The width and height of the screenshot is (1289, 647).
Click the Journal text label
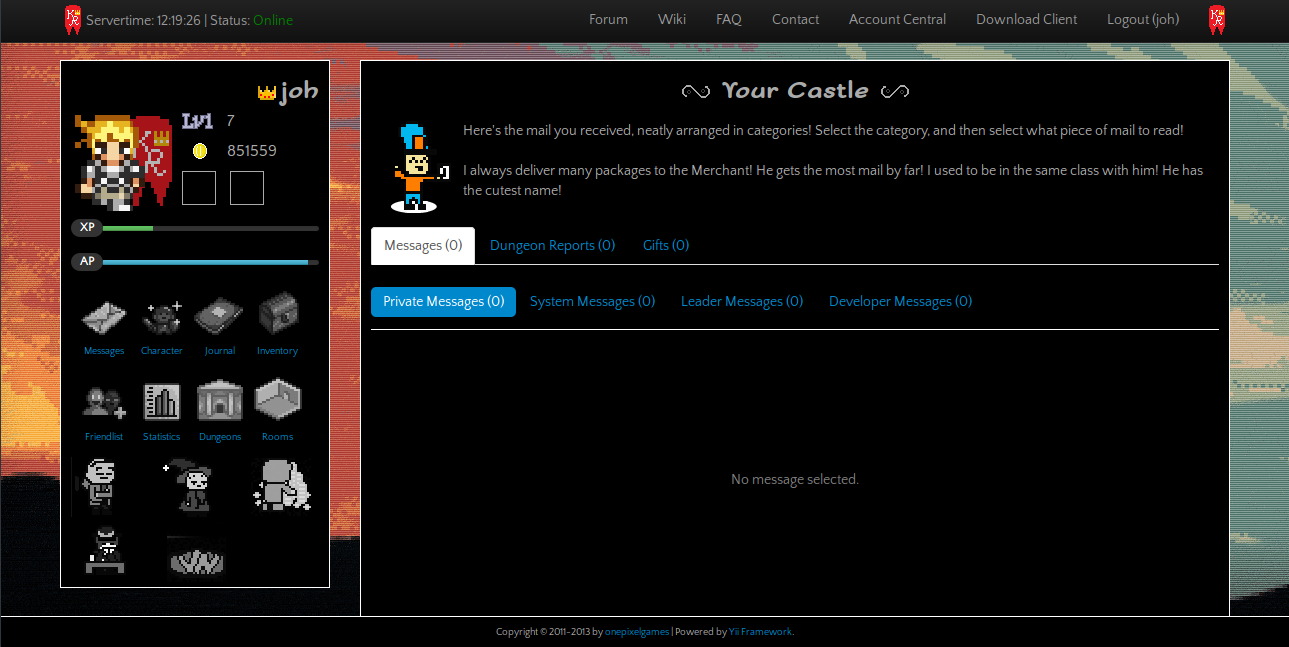pos(220,351)
